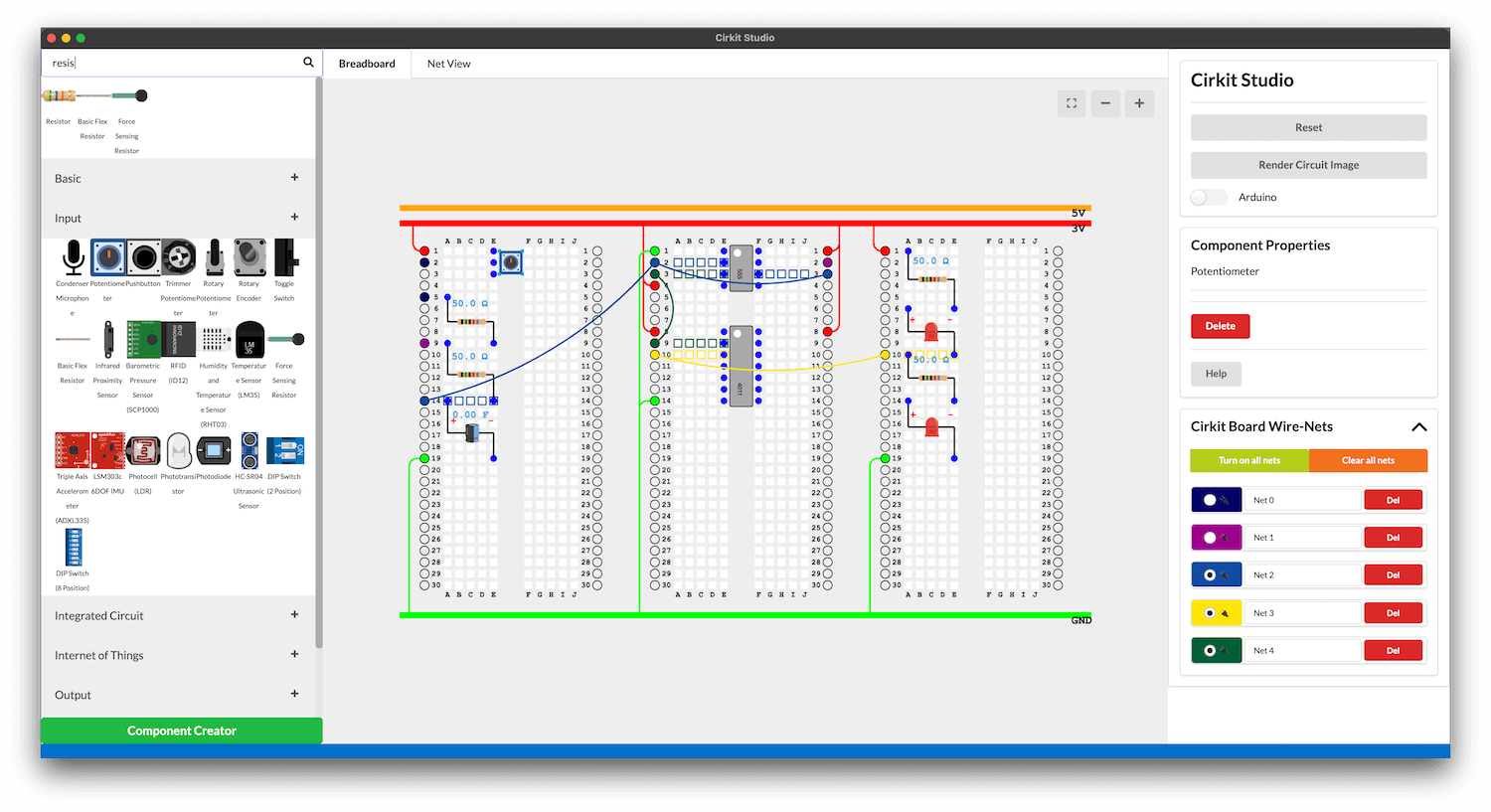Collapse the Cirkit Board Wire-Nets panel
This screenshot has height=812, width=1491.
click(1418, 426)
